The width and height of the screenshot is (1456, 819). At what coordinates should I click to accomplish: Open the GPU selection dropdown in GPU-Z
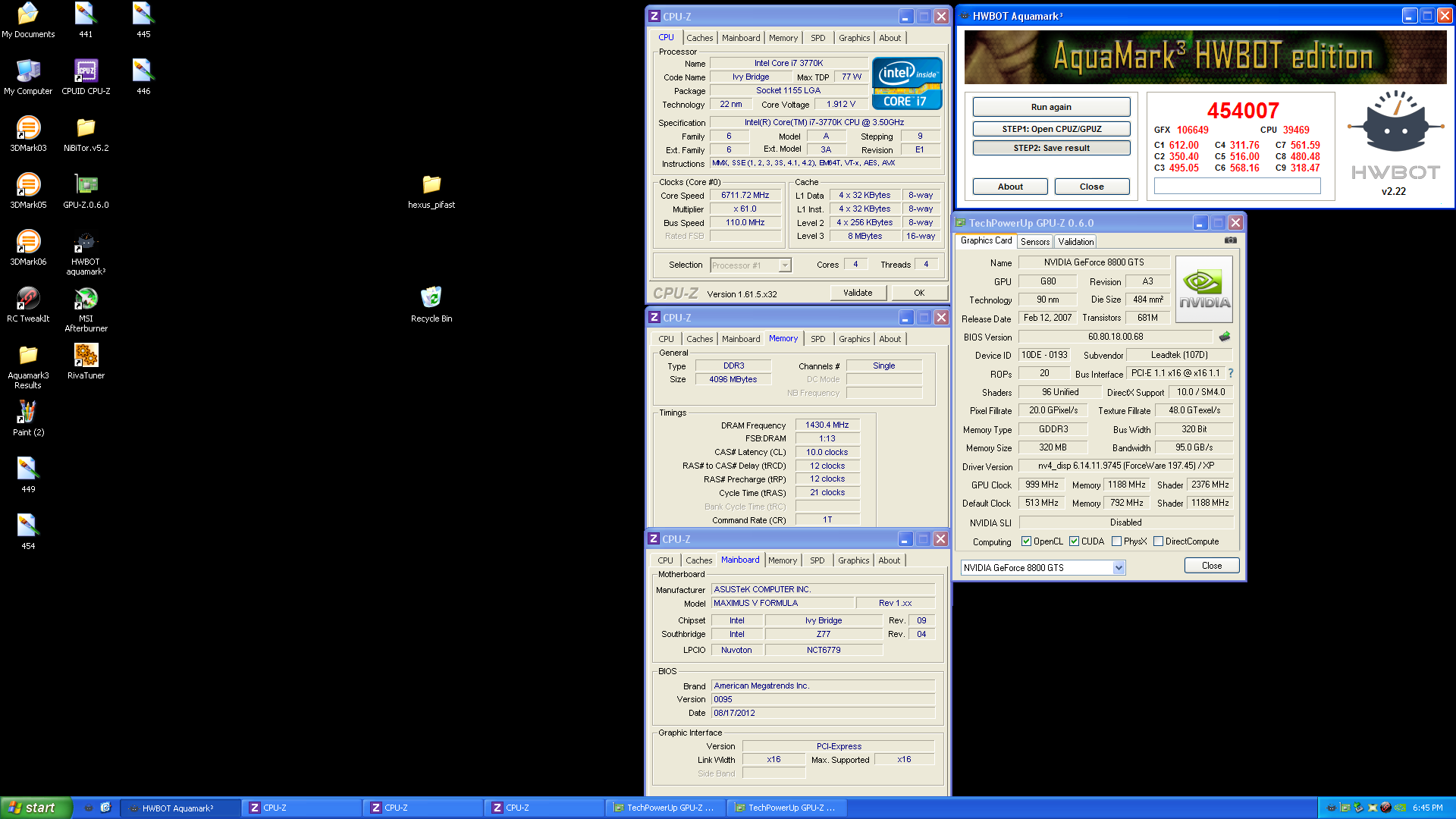pos(1119,568)
